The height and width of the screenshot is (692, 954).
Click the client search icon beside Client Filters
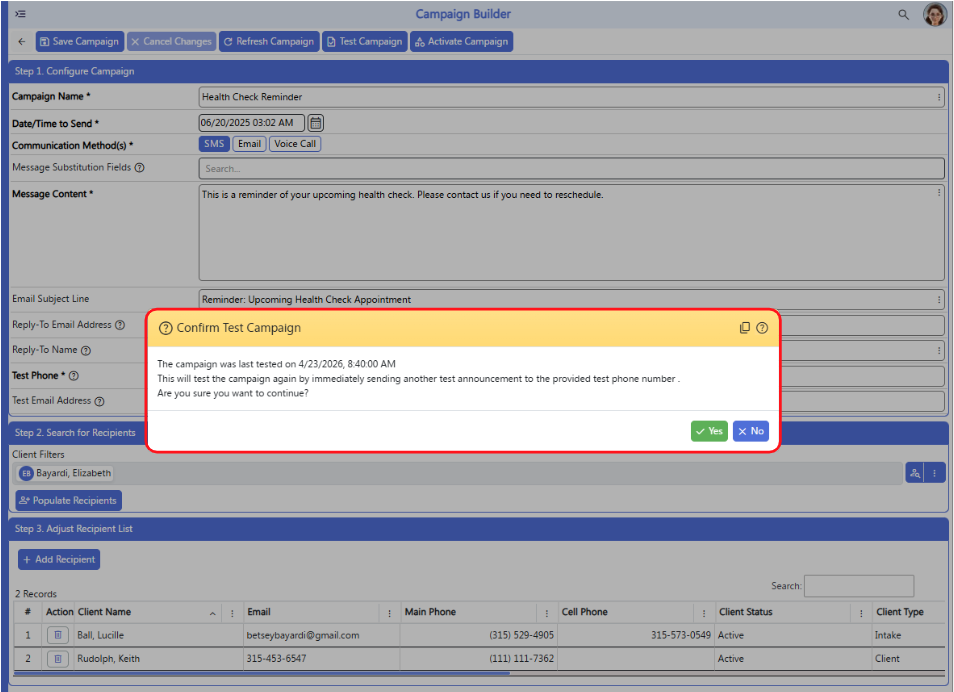[914, 473]
